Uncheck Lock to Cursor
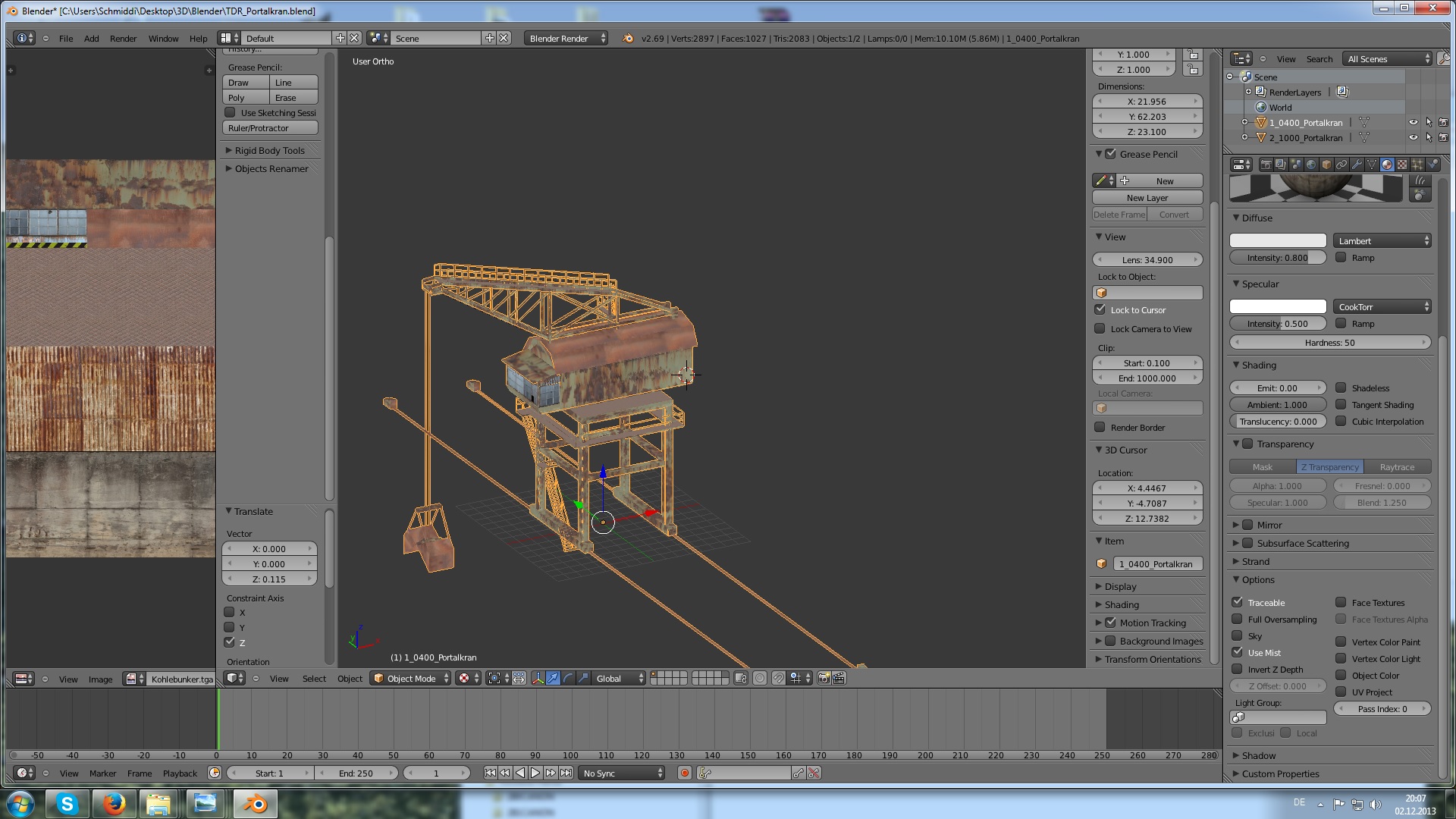The width and height of the screenshot is (1456, 819). [1100, 309]
